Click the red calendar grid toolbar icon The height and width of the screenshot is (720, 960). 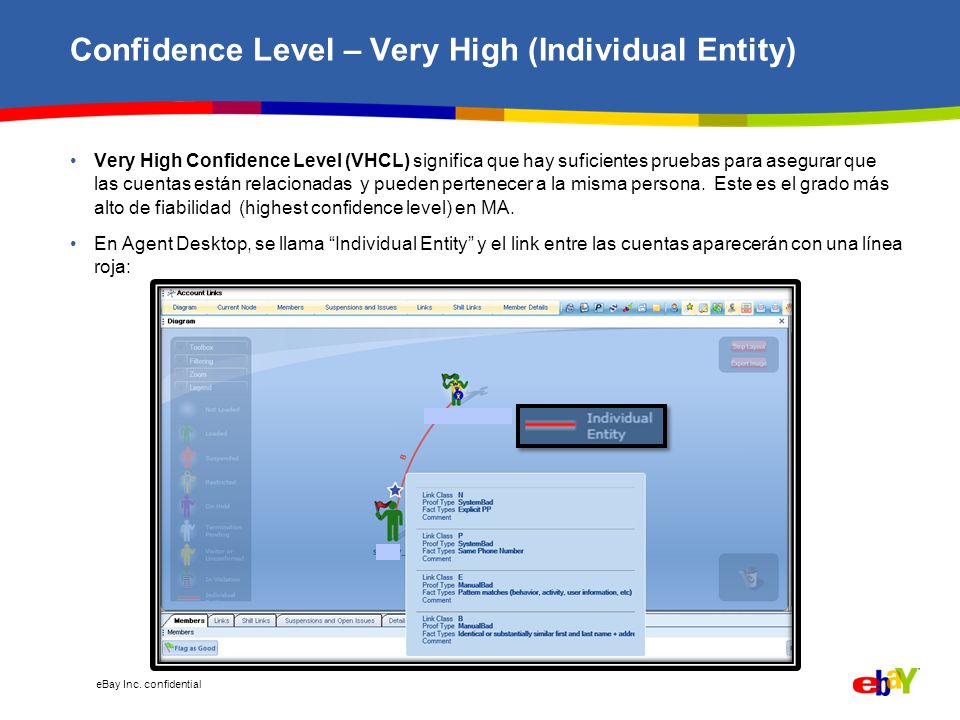click(x=746, y=308)
